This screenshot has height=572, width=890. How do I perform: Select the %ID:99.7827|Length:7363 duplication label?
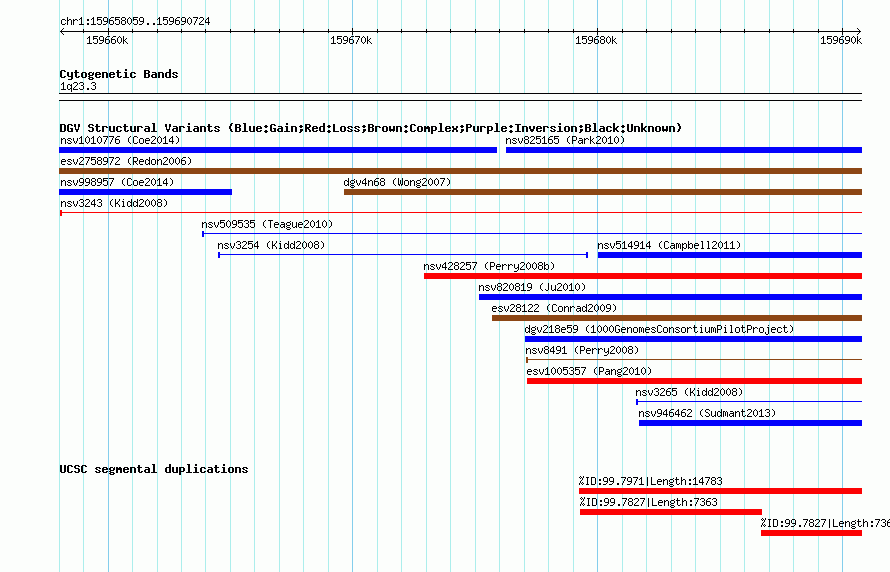click(x=648, y=502)
